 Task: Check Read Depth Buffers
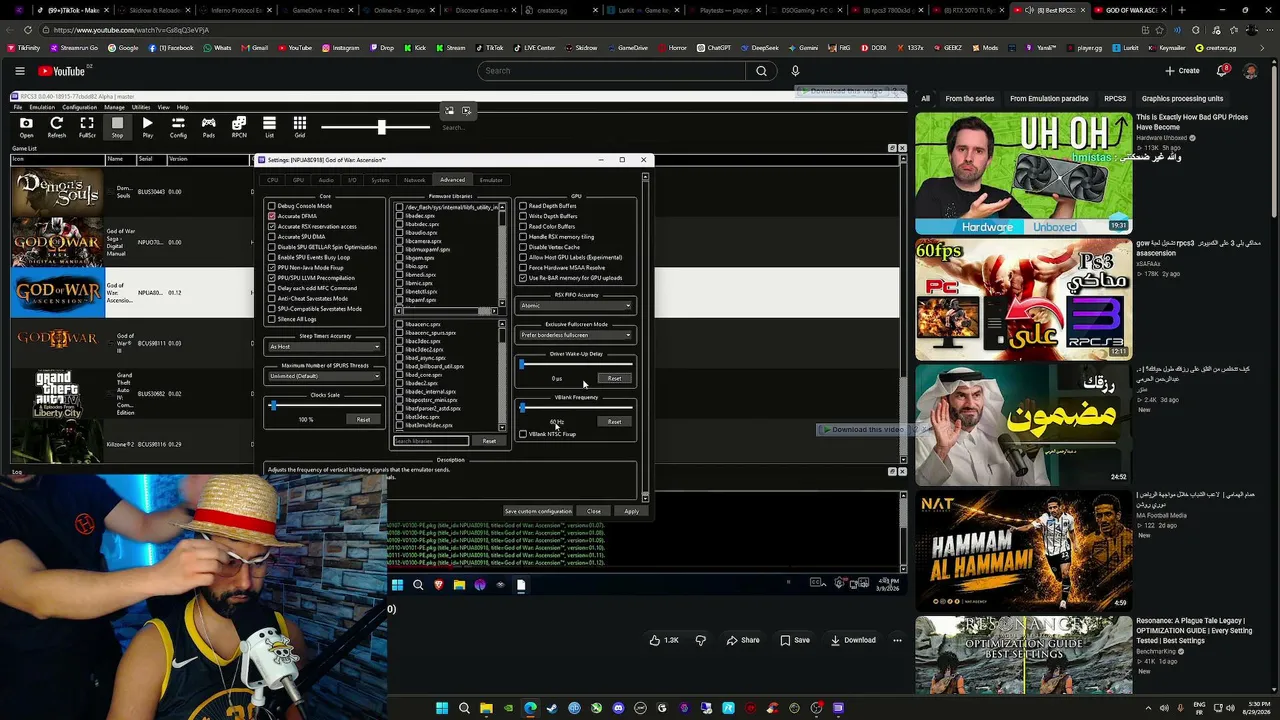523,206
